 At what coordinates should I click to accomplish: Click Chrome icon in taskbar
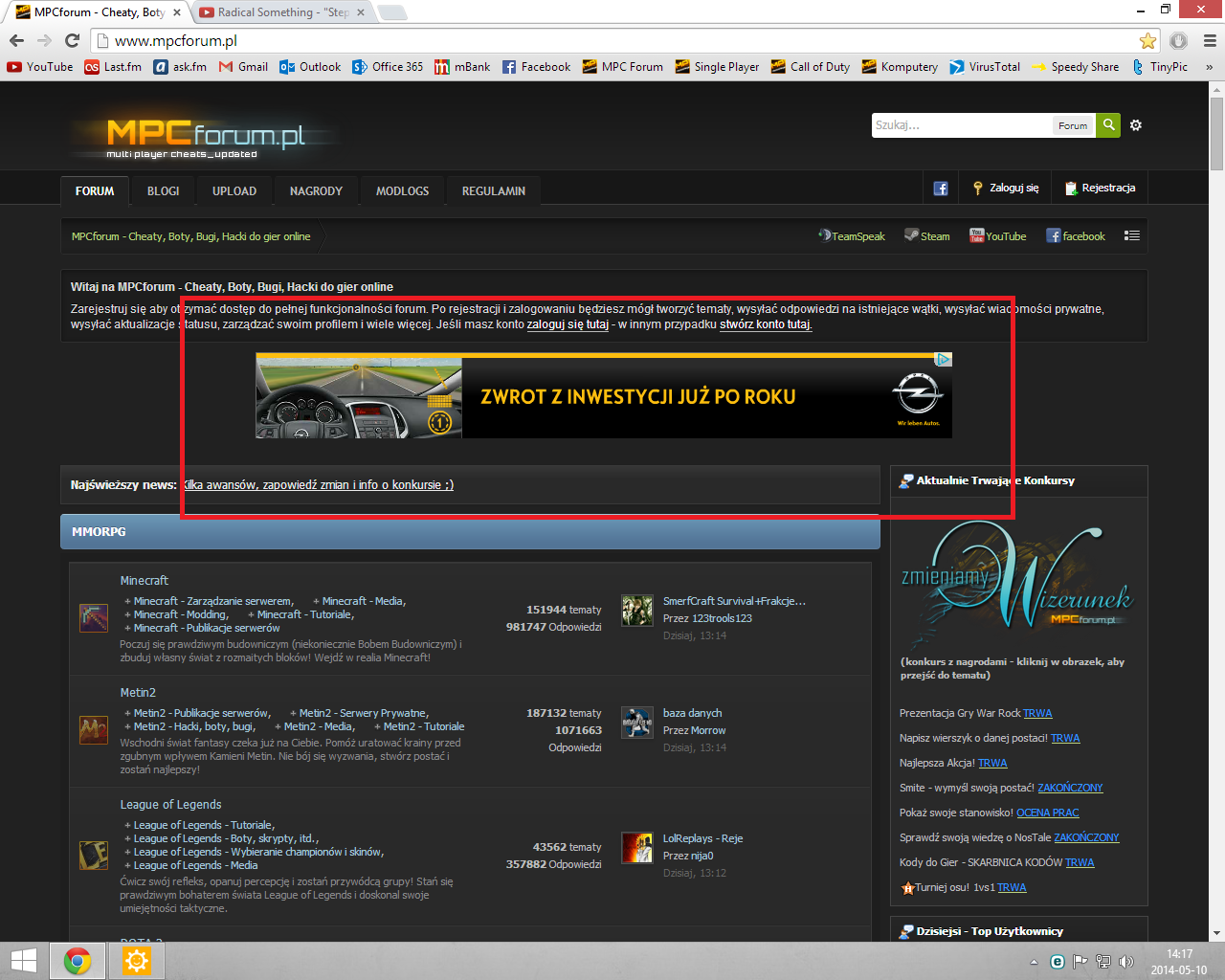(x=78, y=960)
